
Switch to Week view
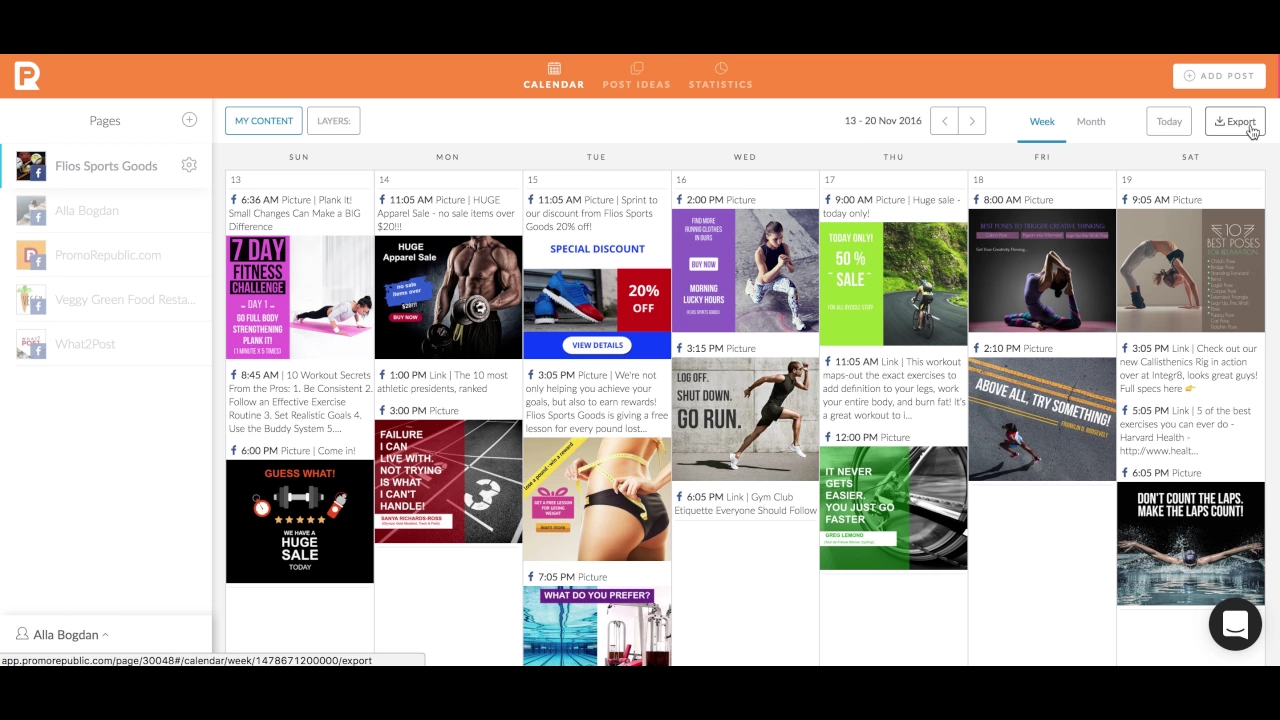(x=1042, y=121)
